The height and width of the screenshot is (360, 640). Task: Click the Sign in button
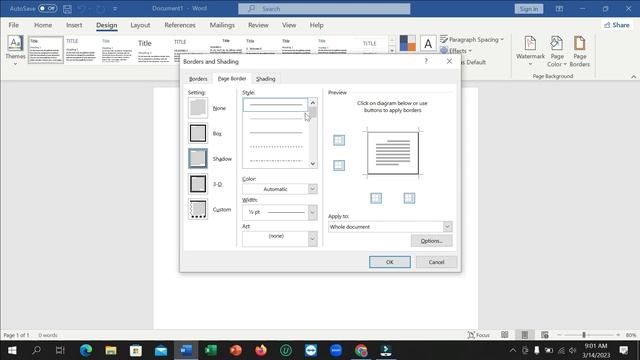529,9
